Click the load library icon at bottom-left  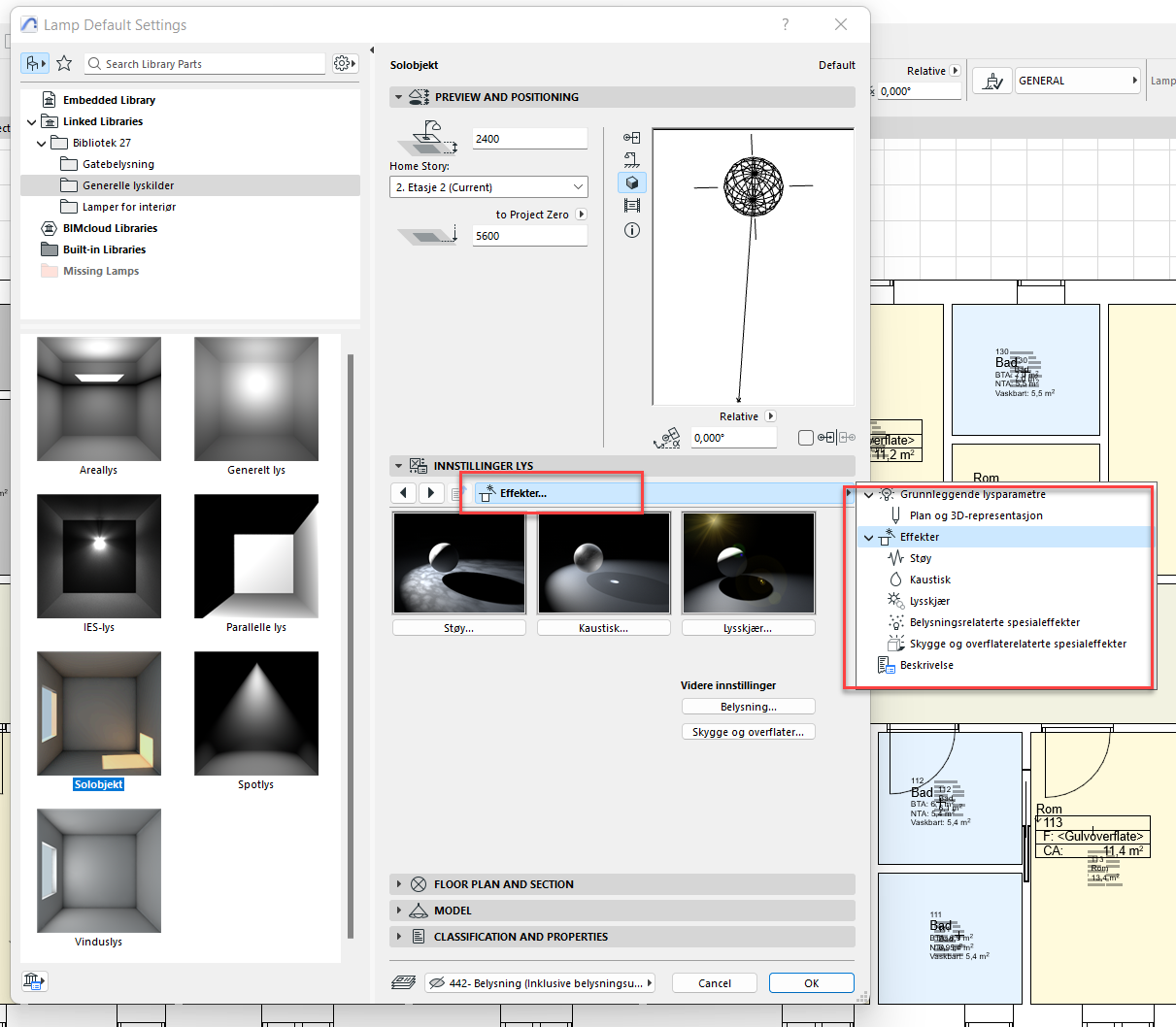34,981
